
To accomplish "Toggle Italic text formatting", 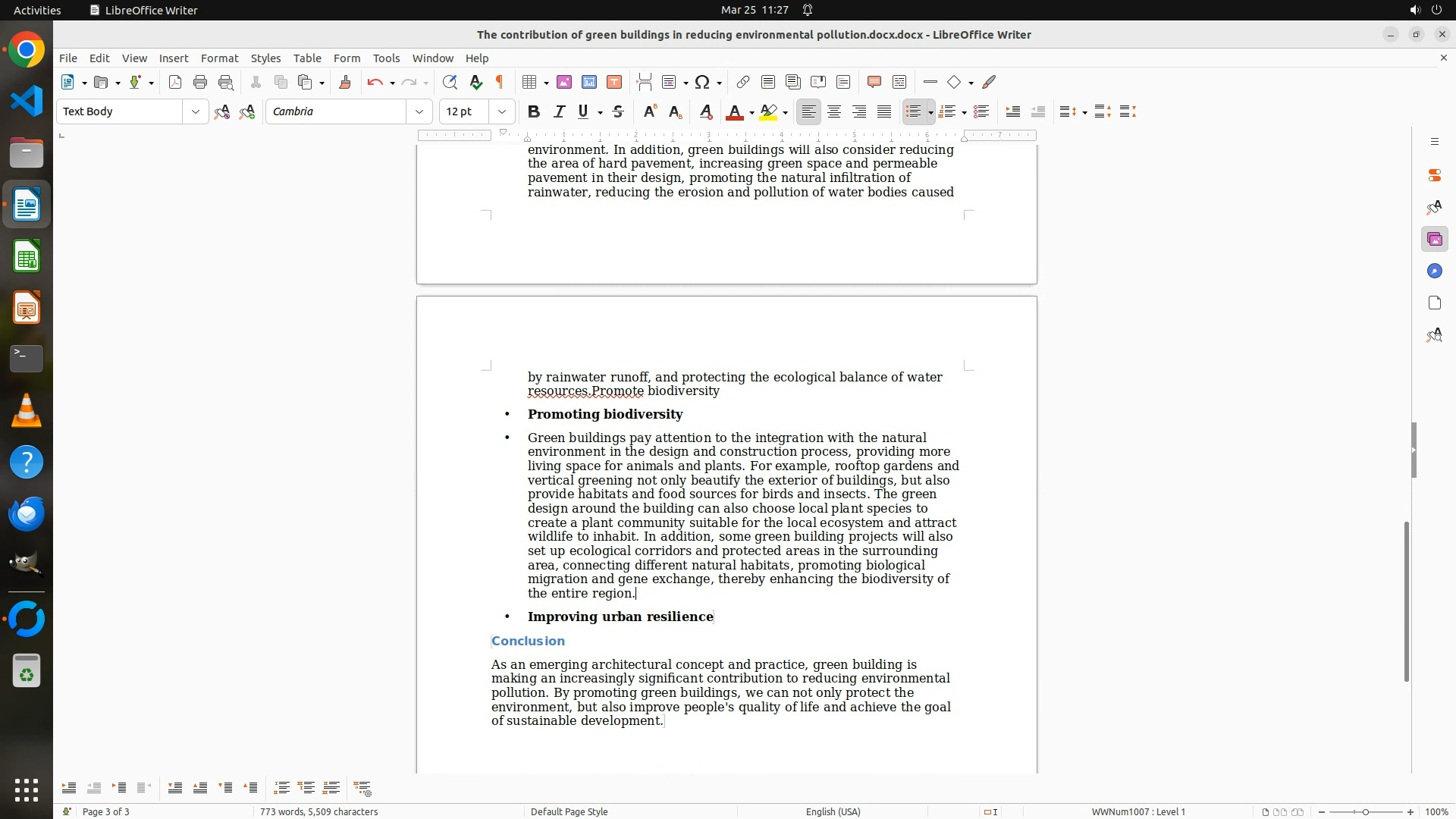I will 559,112.
